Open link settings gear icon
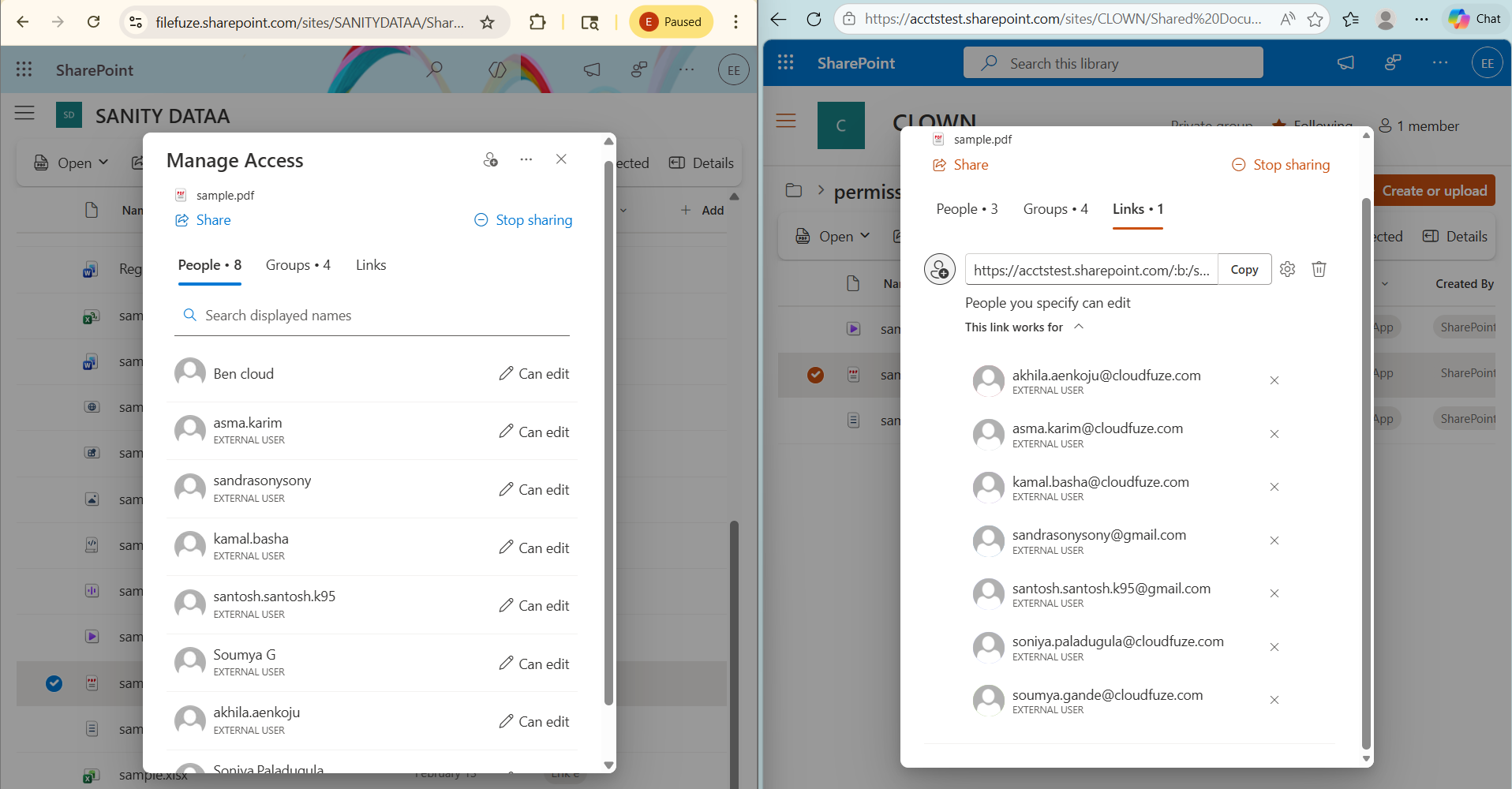This screenshot has width=1512, height=789. 1287,269
